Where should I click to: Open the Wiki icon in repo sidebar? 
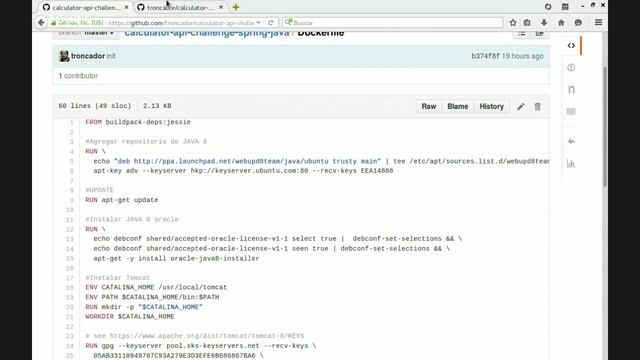[x=571, y=111]
